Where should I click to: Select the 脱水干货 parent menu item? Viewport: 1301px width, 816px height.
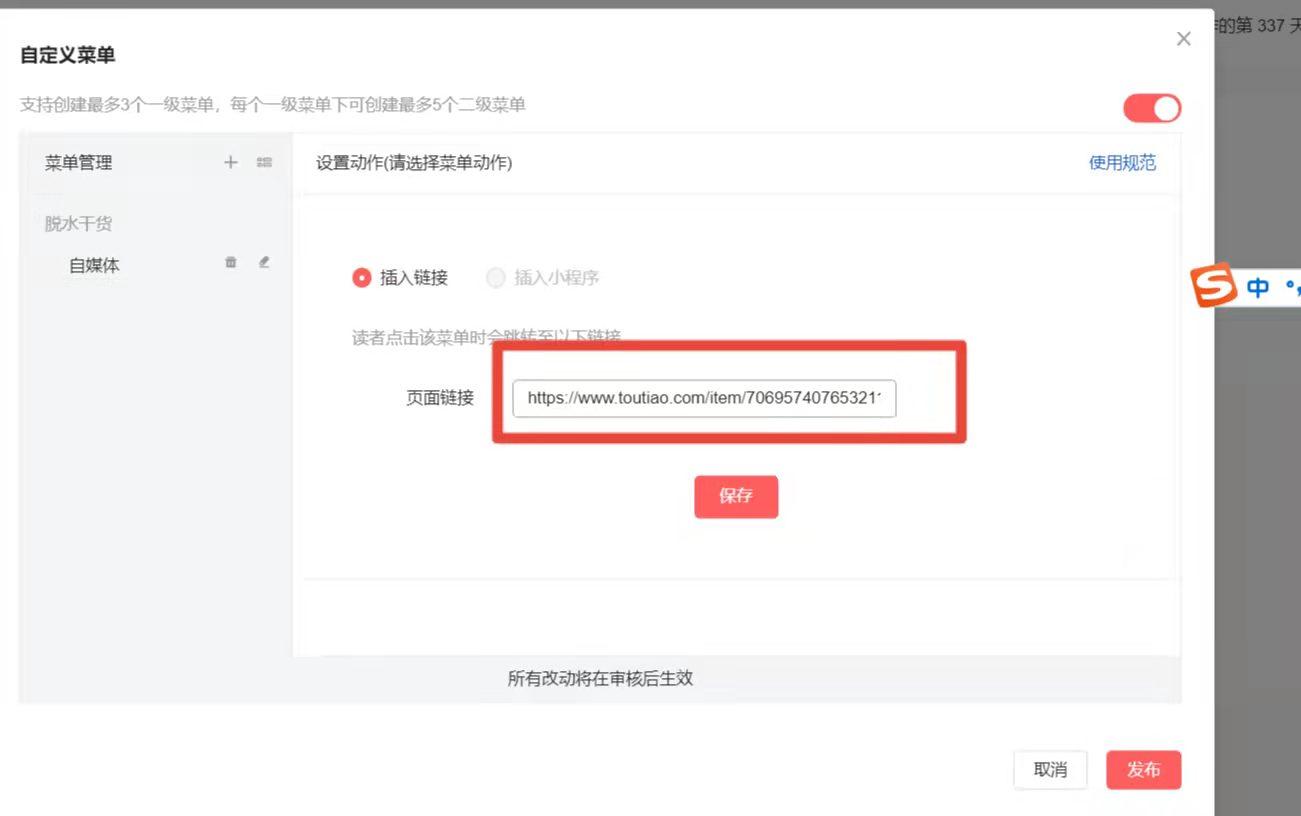[78, 222]
